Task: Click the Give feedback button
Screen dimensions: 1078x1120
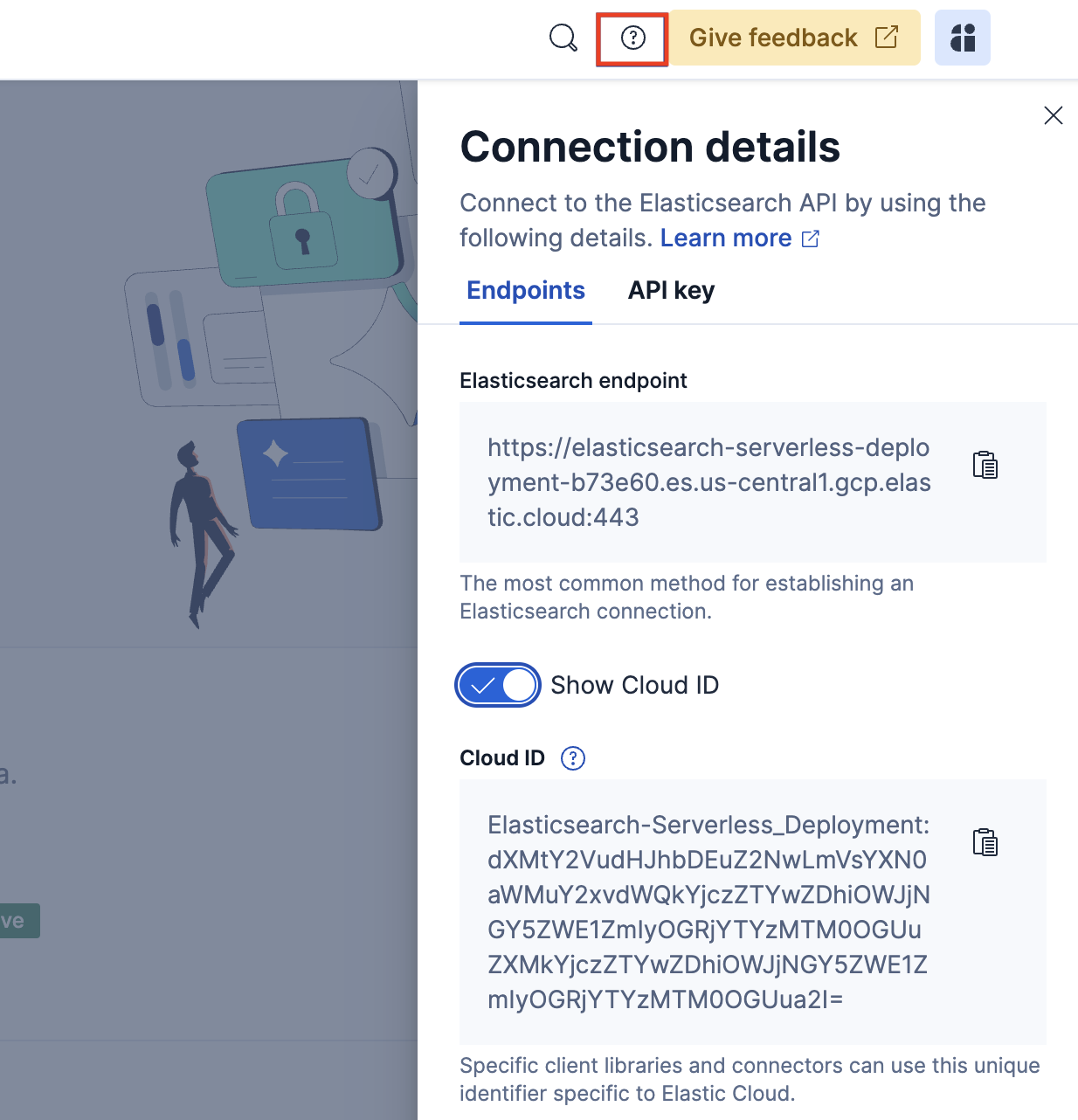Action: coord(772,38)
